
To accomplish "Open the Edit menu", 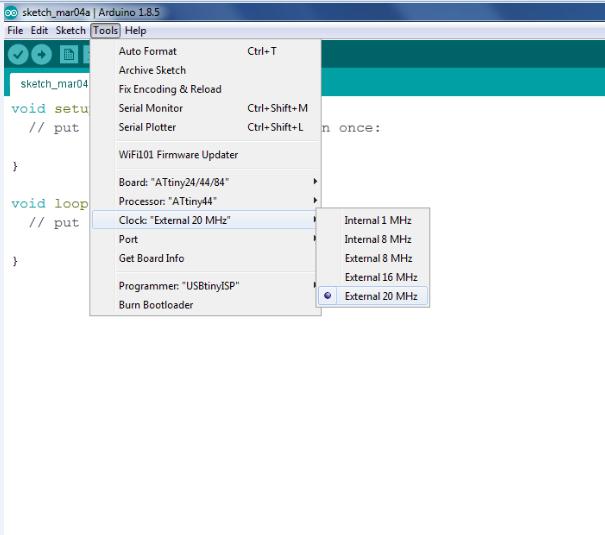I will pos(39,30).
